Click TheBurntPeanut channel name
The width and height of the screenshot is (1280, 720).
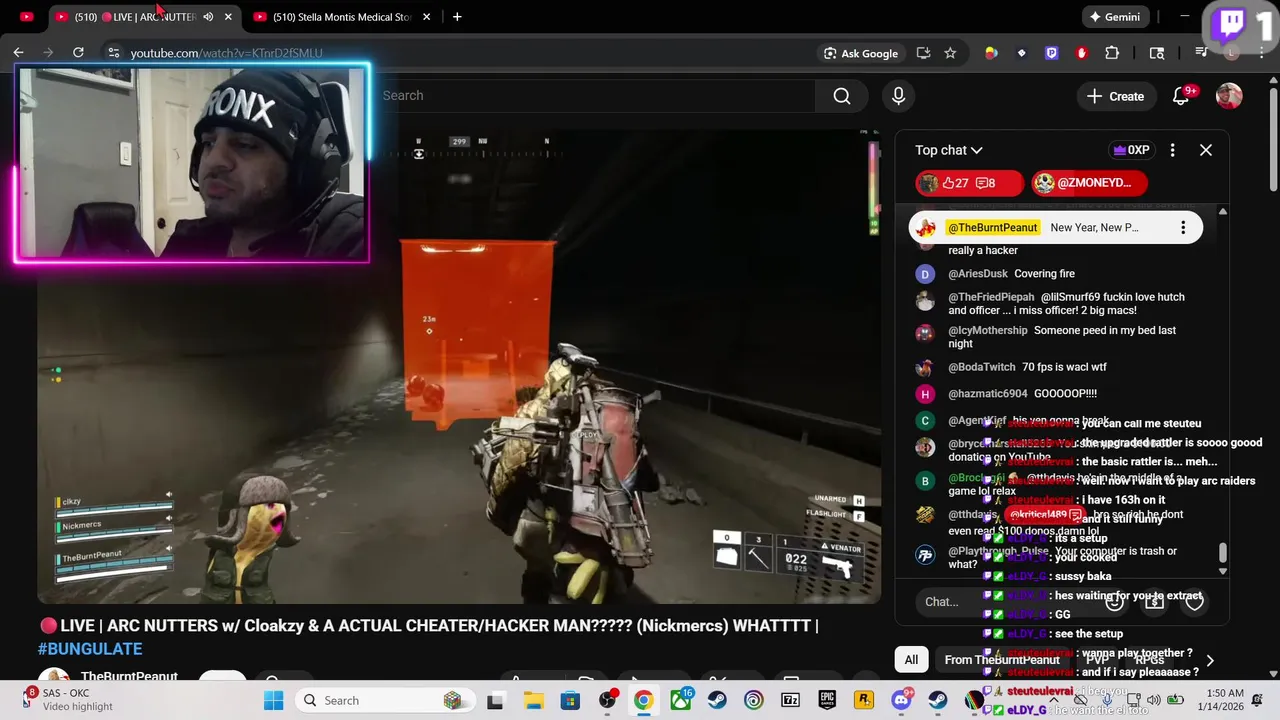click(129, 677)
